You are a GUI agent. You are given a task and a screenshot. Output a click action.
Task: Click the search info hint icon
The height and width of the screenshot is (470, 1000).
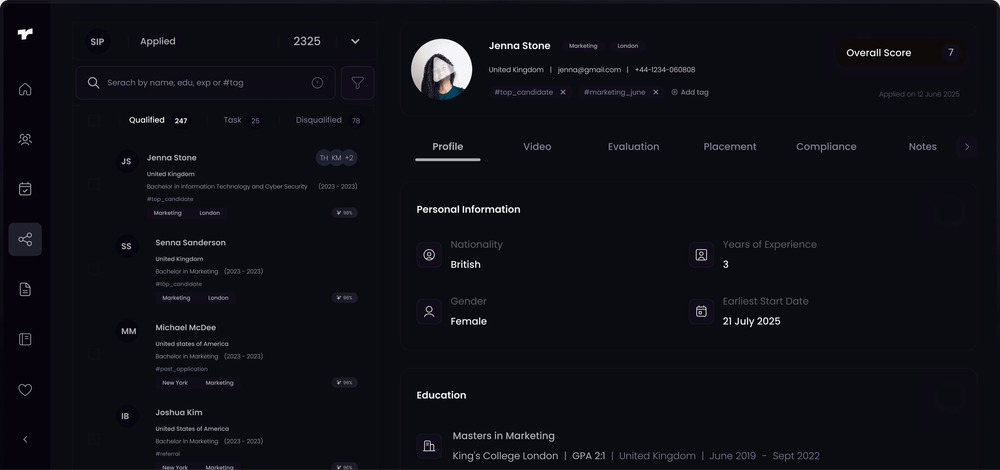[x=317, y=83]
